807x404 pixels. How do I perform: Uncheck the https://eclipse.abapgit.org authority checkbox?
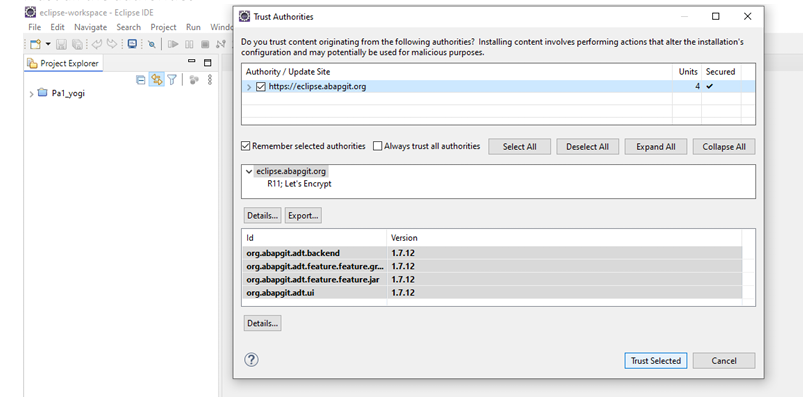(x=261, y=86)
